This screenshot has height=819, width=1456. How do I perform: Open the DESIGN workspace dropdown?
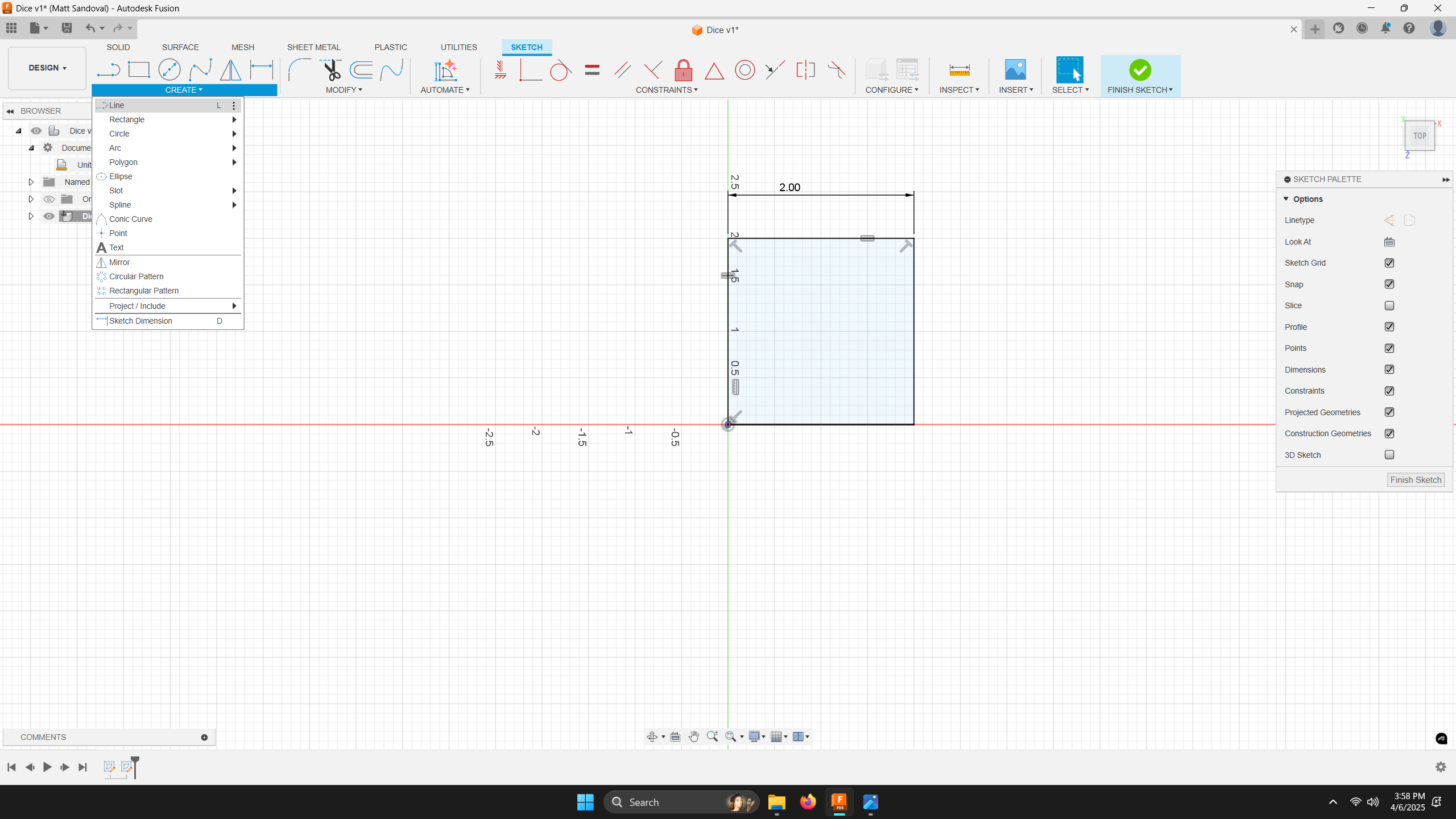[47, 68]
